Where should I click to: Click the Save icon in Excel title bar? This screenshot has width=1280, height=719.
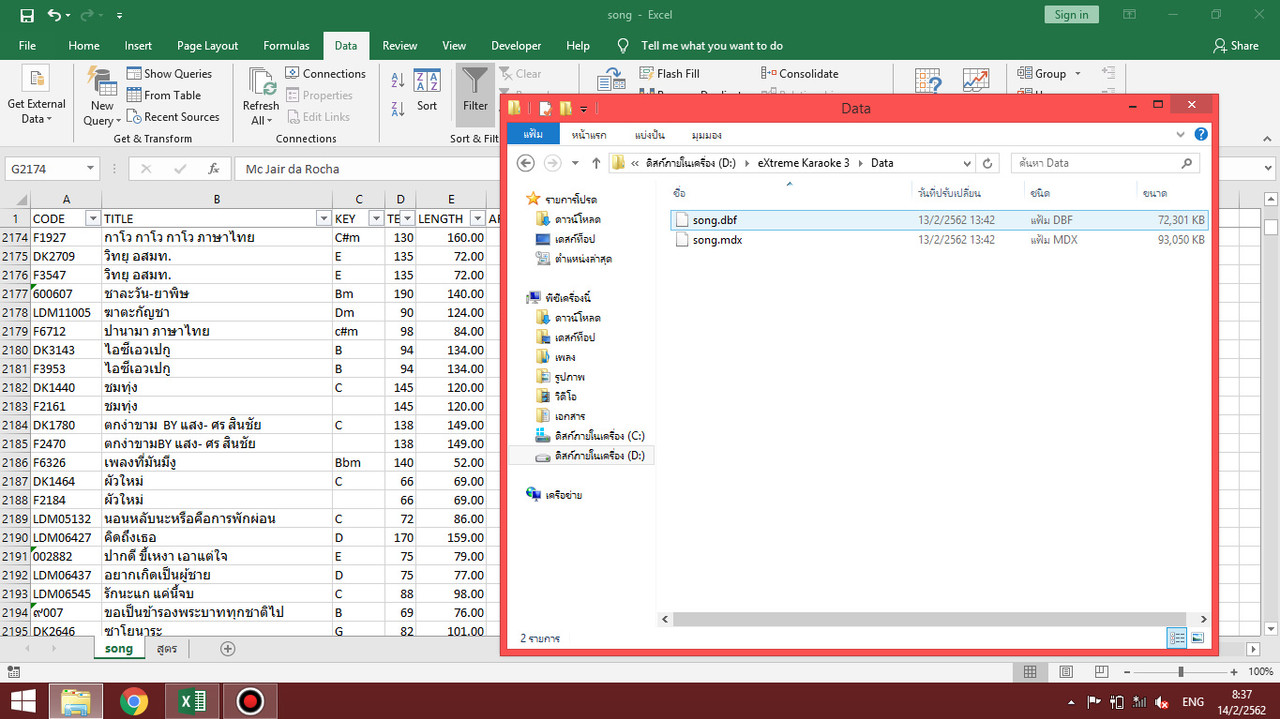pos(26,15)
